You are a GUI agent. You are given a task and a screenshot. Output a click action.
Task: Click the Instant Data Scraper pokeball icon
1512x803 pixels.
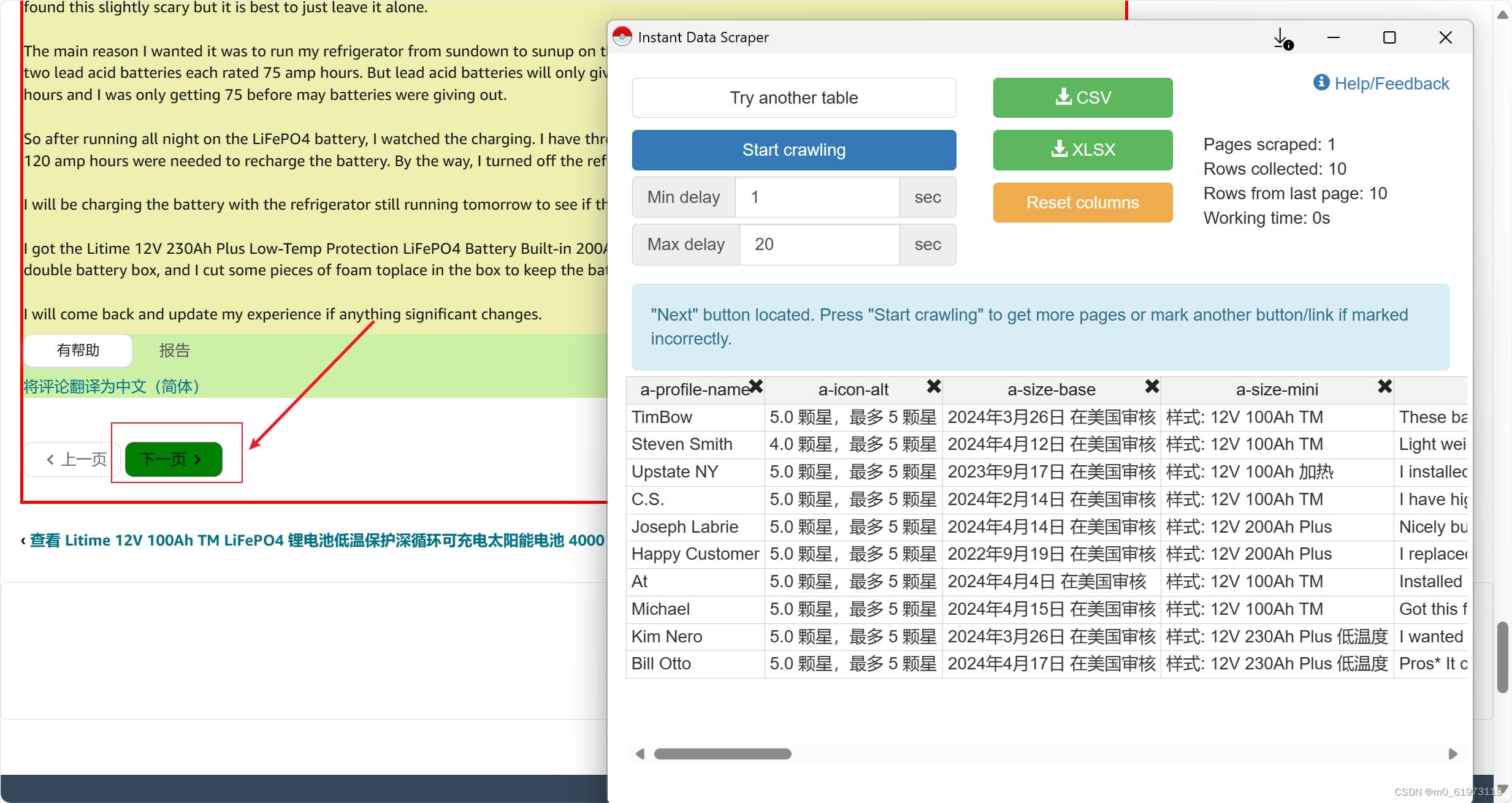(622, 37)
